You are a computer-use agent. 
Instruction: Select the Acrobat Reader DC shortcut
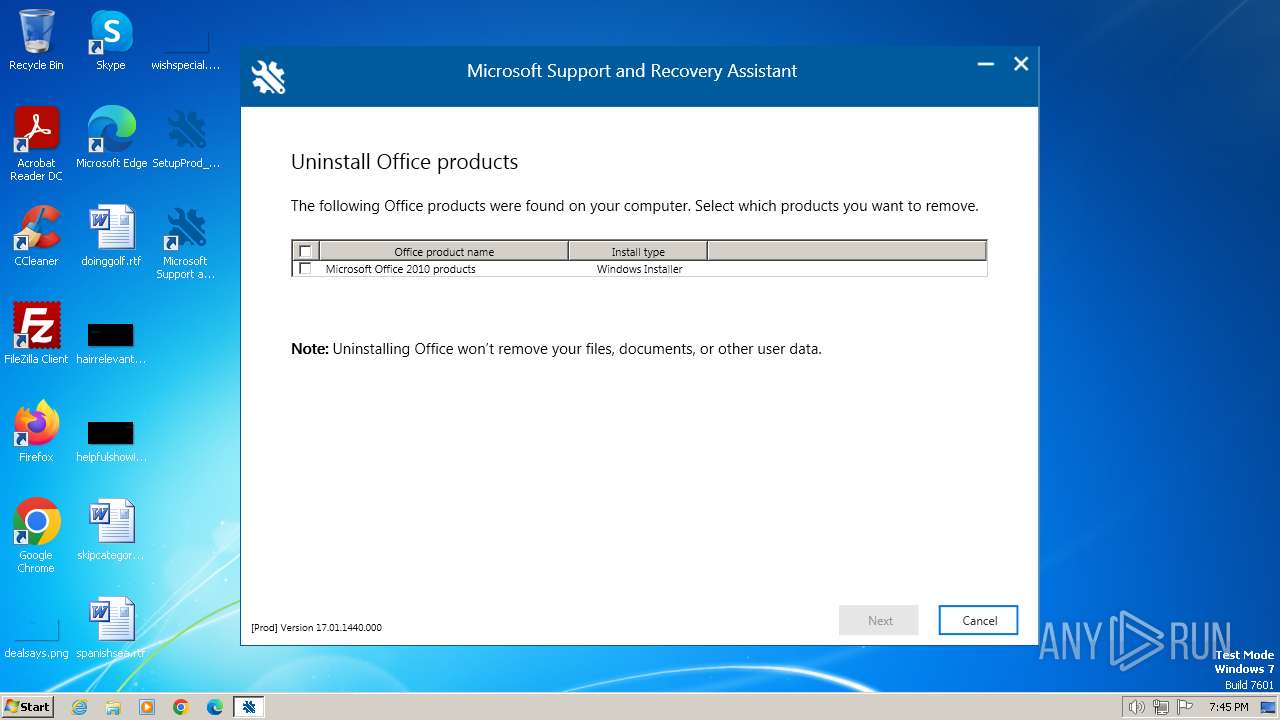tap(36, 144)
